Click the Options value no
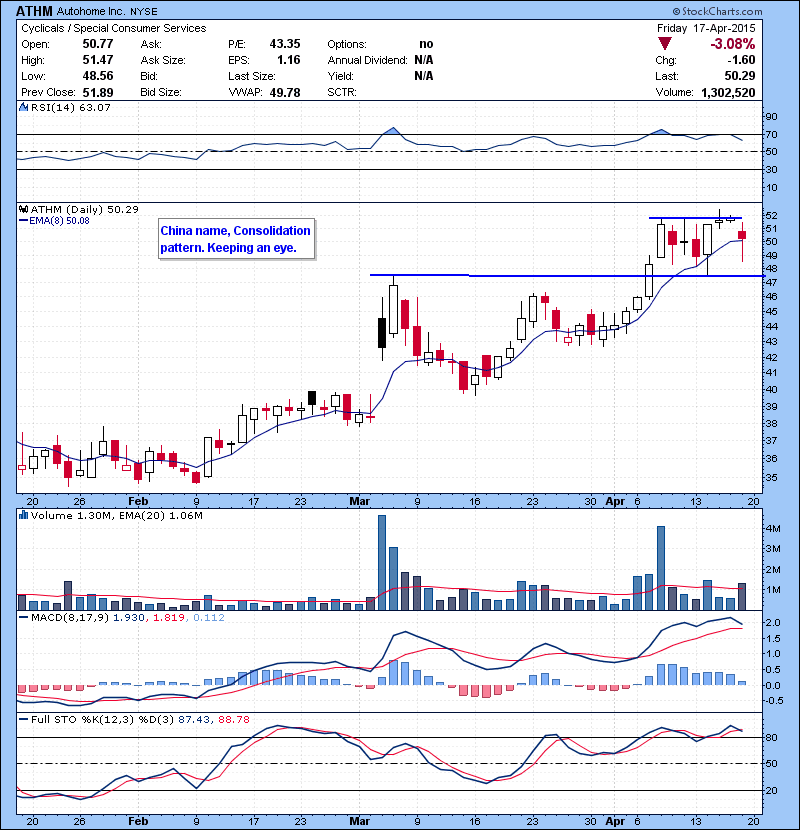 [x=426, y=43]
